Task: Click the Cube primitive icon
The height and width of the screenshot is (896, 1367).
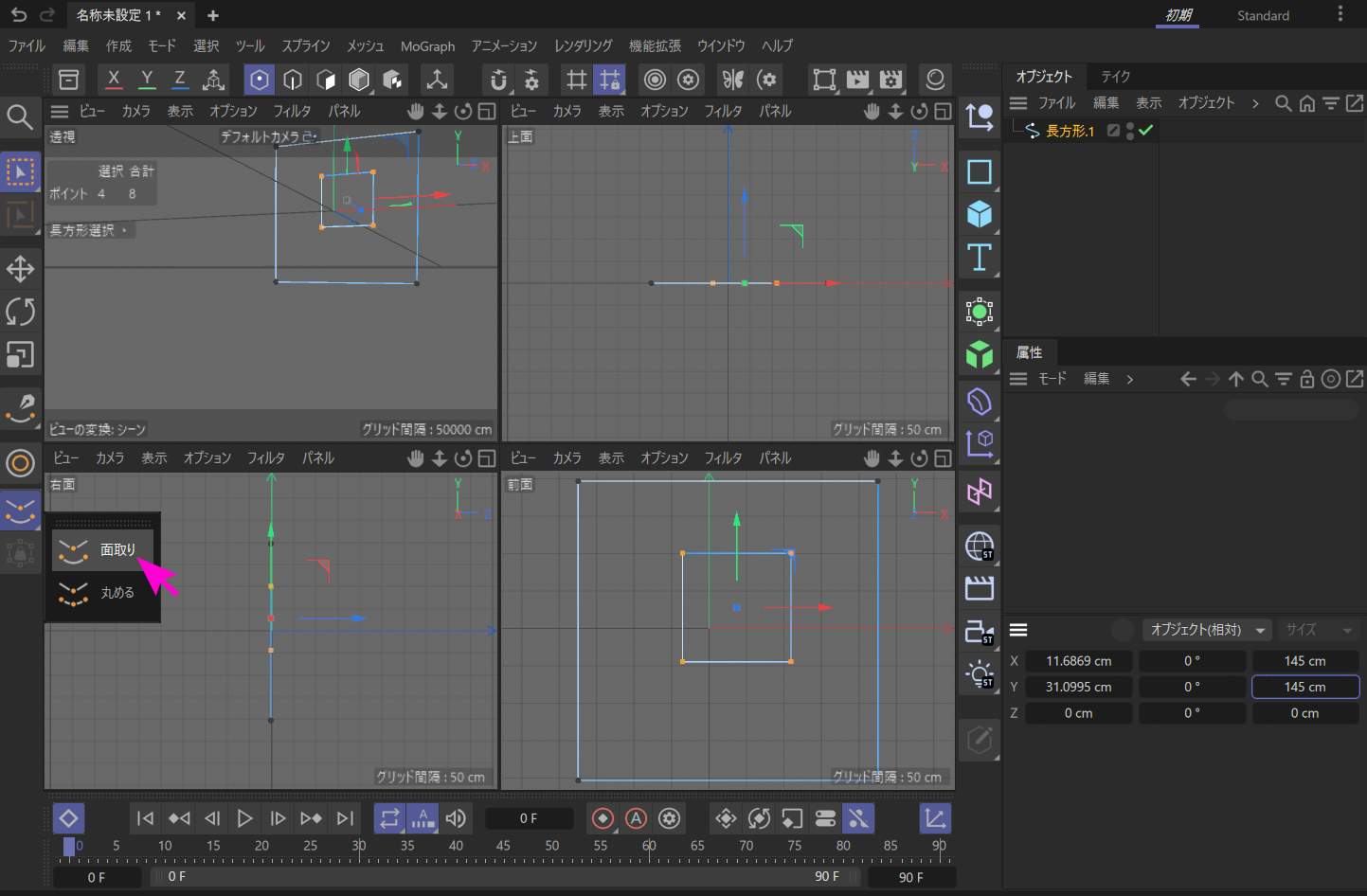Action: pyautogui.click(x=979, y=214)
